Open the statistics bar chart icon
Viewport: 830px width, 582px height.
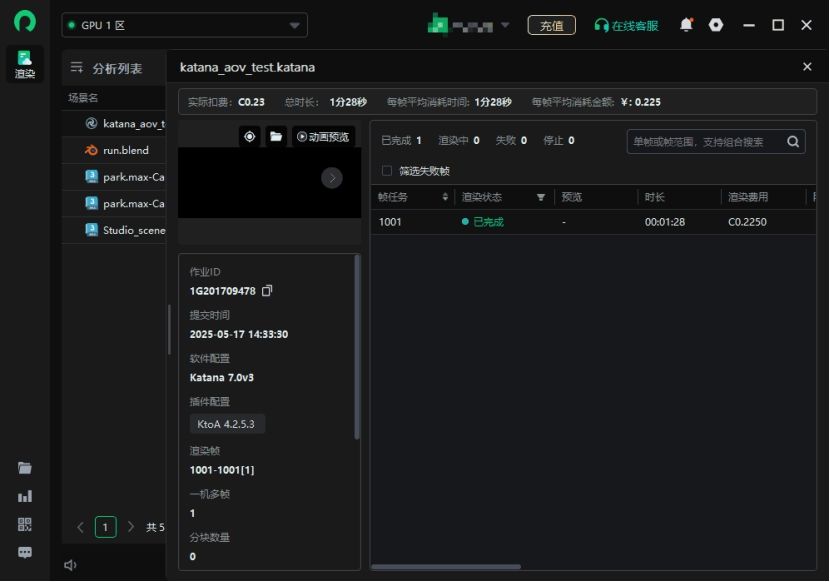coord(24,496)
